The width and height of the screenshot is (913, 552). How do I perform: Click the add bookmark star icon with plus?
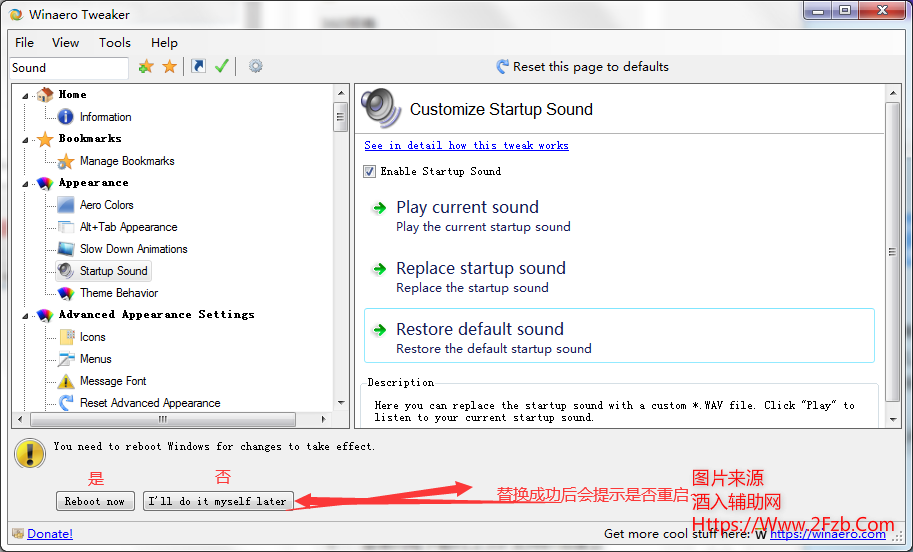[x=146, y=66]
